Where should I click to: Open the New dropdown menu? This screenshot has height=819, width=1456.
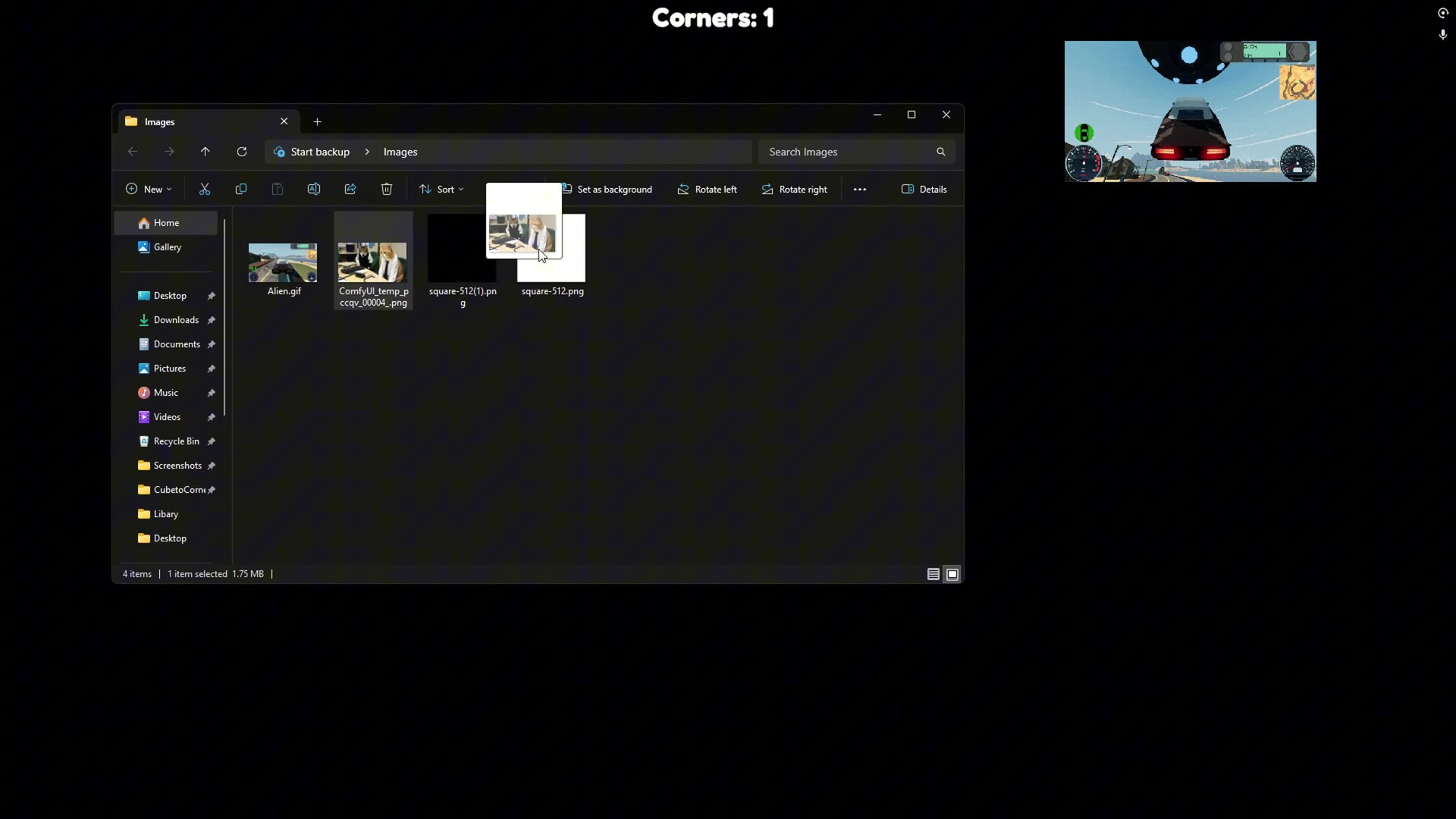(x=149, y=190)
